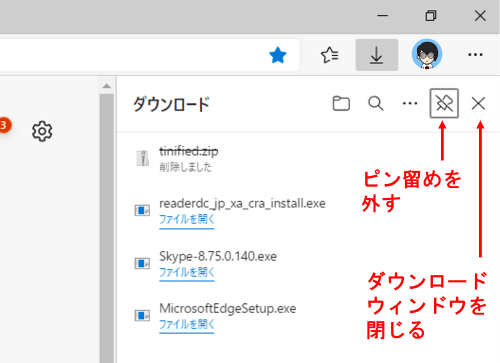Select the MicrosoftEdgeSetup.exe filename
The image size is (500, 363).
pos(228,308)
